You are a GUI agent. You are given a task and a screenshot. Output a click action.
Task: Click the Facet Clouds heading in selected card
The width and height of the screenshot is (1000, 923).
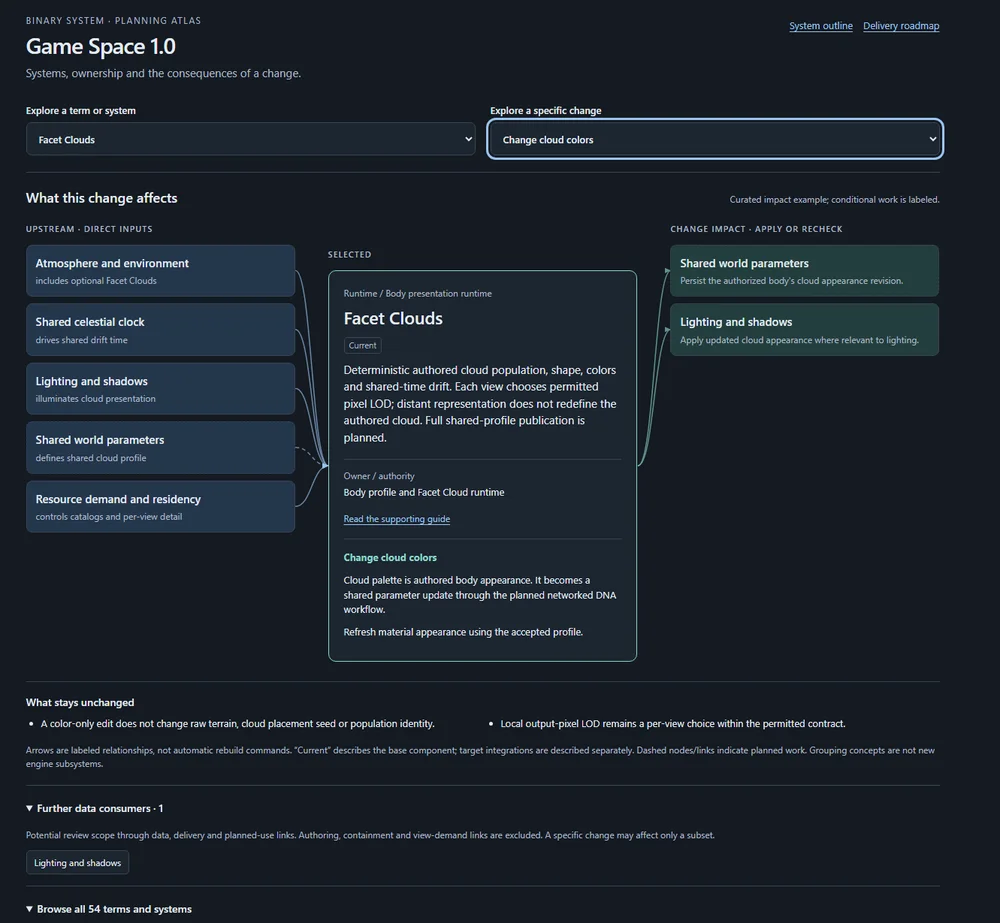[393, 318]
